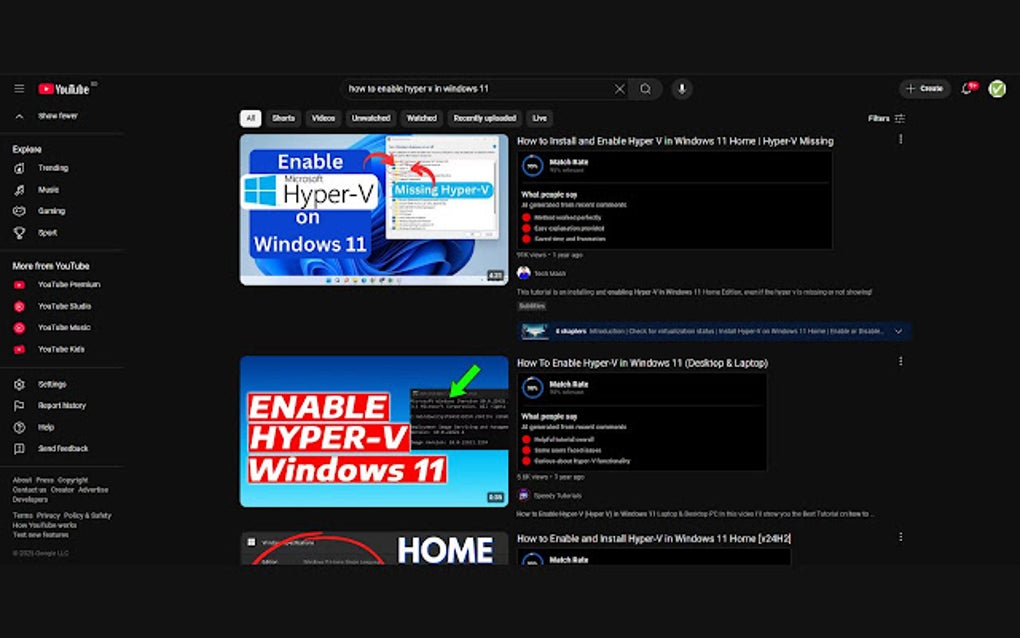Click the Subtitles badge on first result
The image size is (1020, 638).
(x=531, y=306)
